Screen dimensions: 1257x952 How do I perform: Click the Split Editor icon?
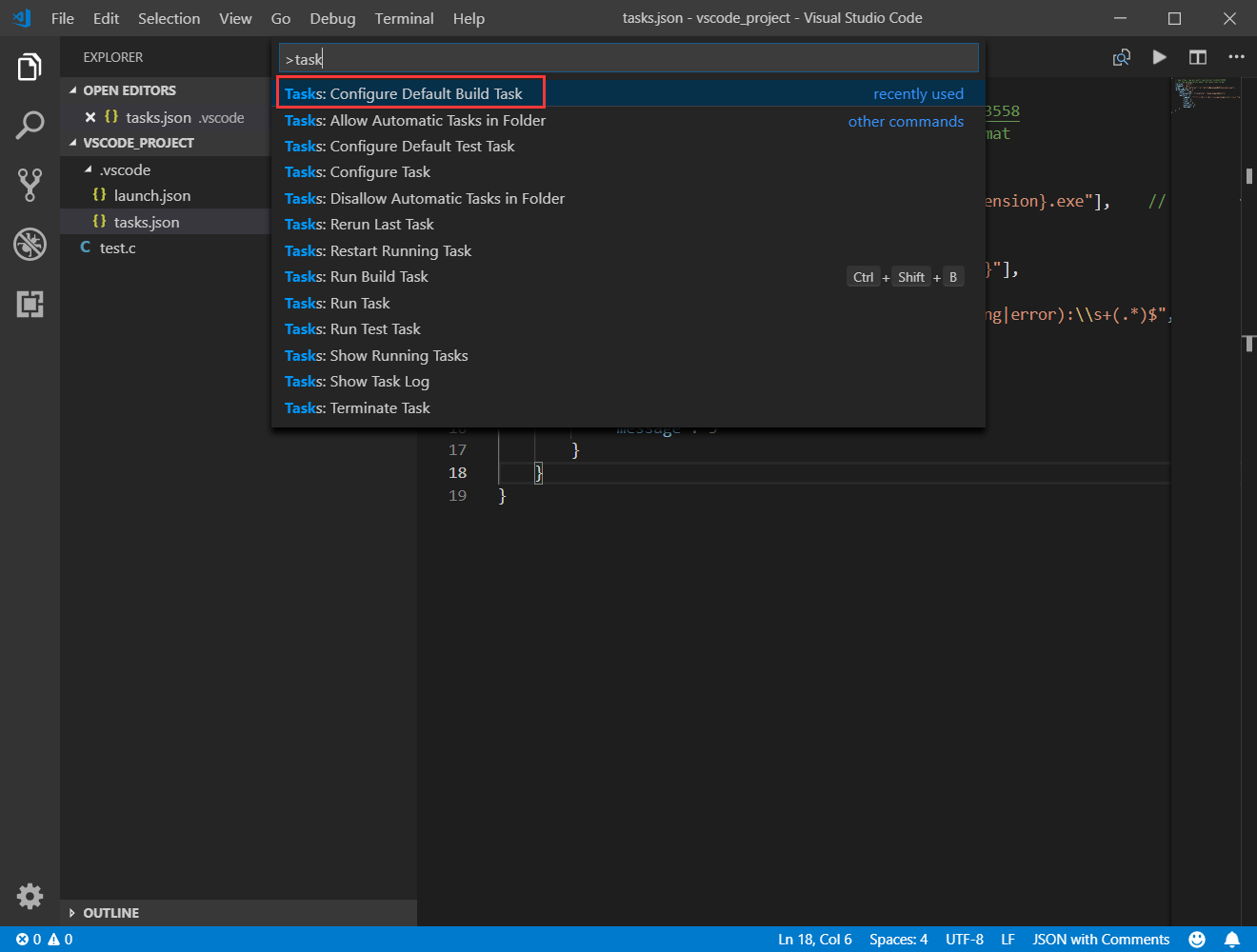click(x=1197, y=57)
